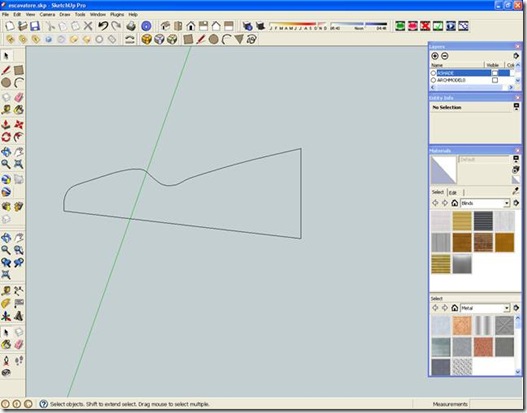Open the Edit menu
Viewport: 527px width, 413px height.
click(17, 14)
